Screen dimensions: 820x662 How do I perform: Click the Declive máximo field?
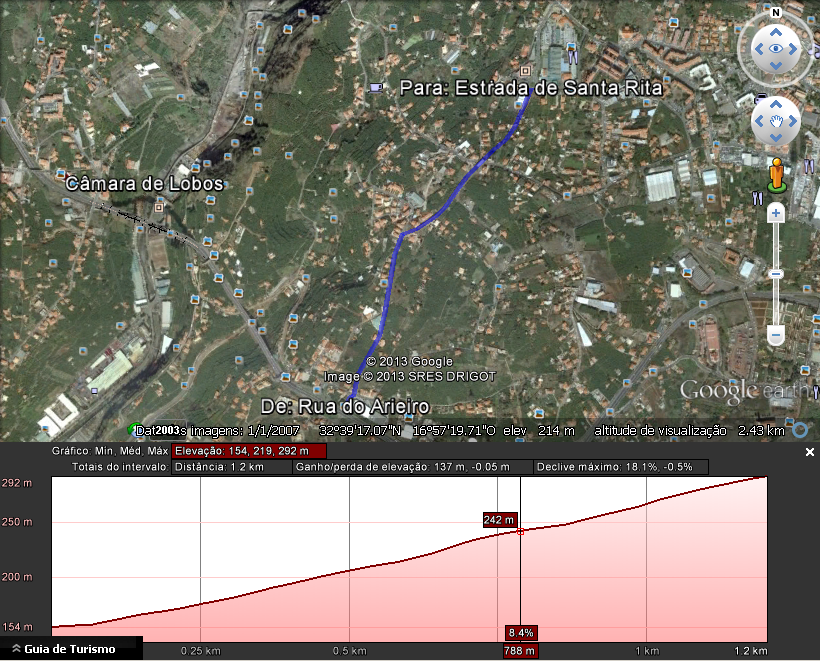(621, 467)
